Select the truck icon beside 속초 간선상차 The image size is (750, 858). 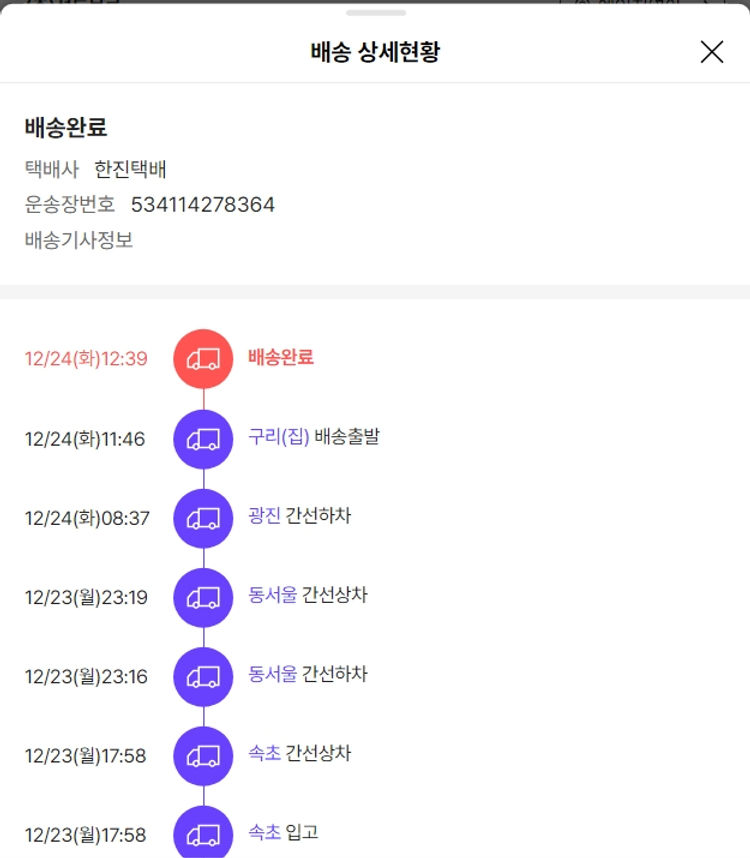coord(203,755)
